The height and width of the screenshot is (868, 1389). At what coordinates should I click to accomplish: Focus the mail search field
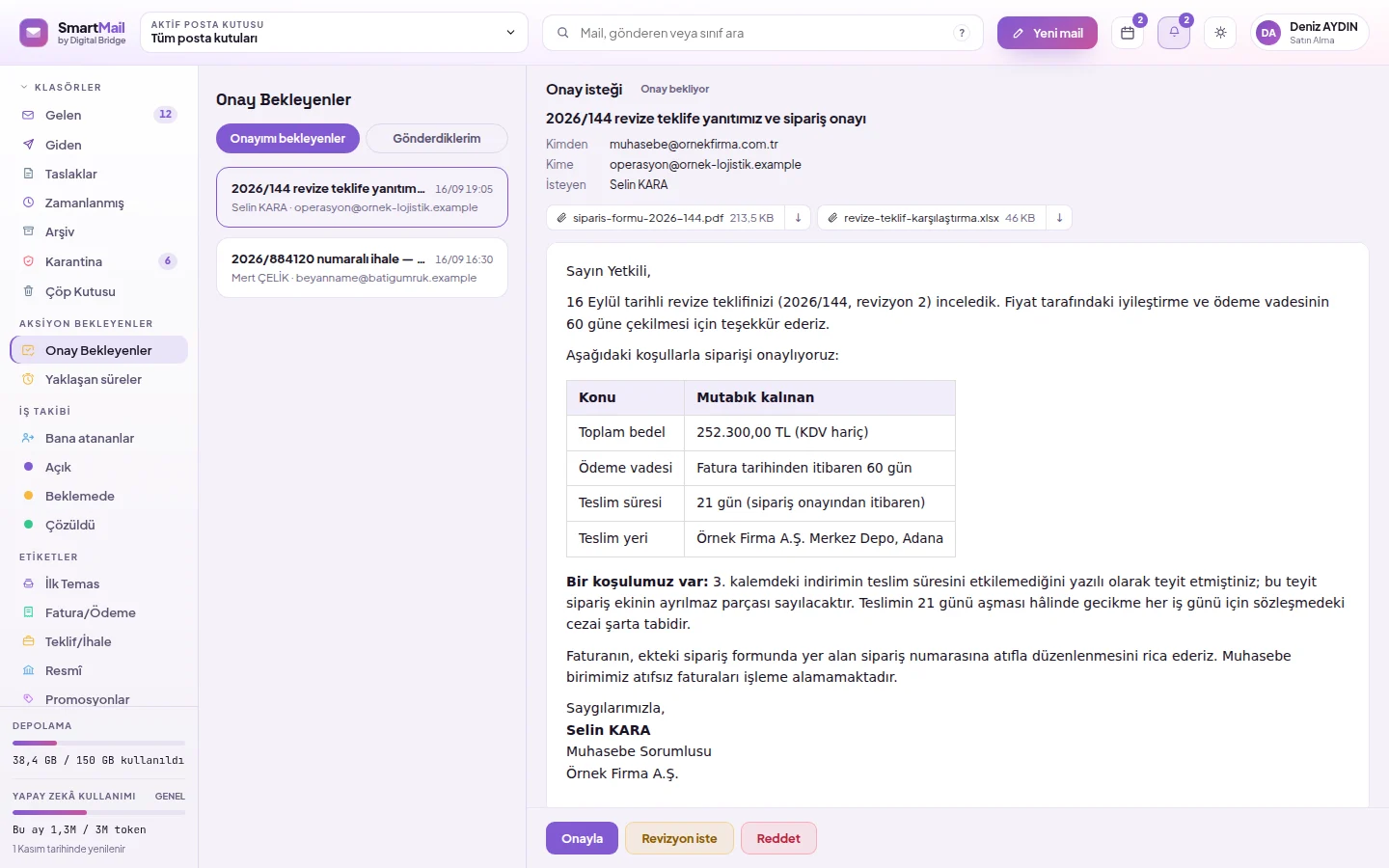[x=762, y=33]
